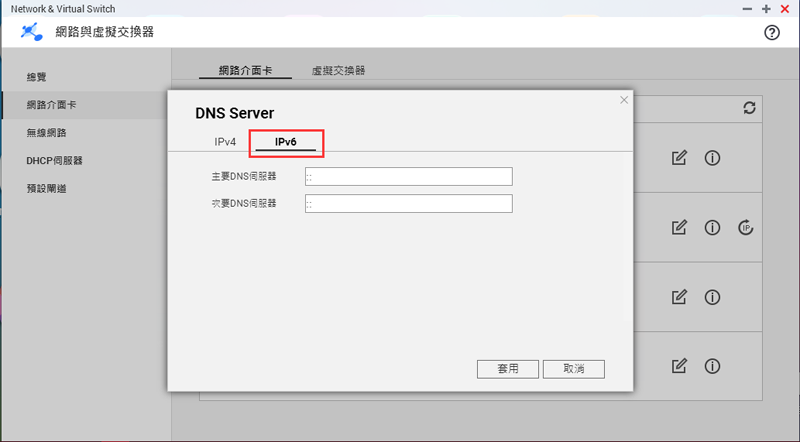The image size is (800, 442).
Task: Click the edit icon on the first adapter row
Action: point(679,158)
